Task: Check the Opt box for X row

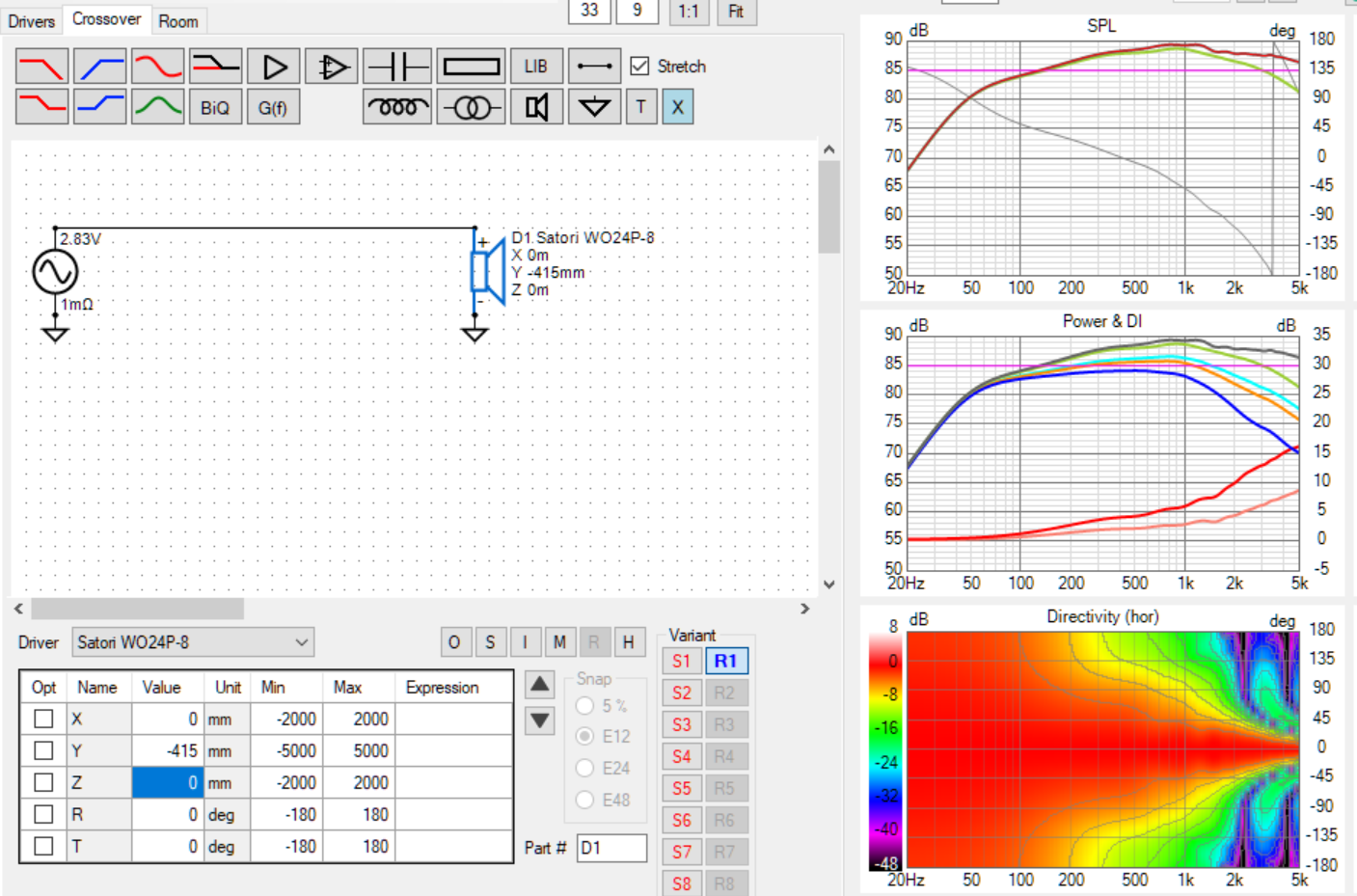Action: (43, 719)
